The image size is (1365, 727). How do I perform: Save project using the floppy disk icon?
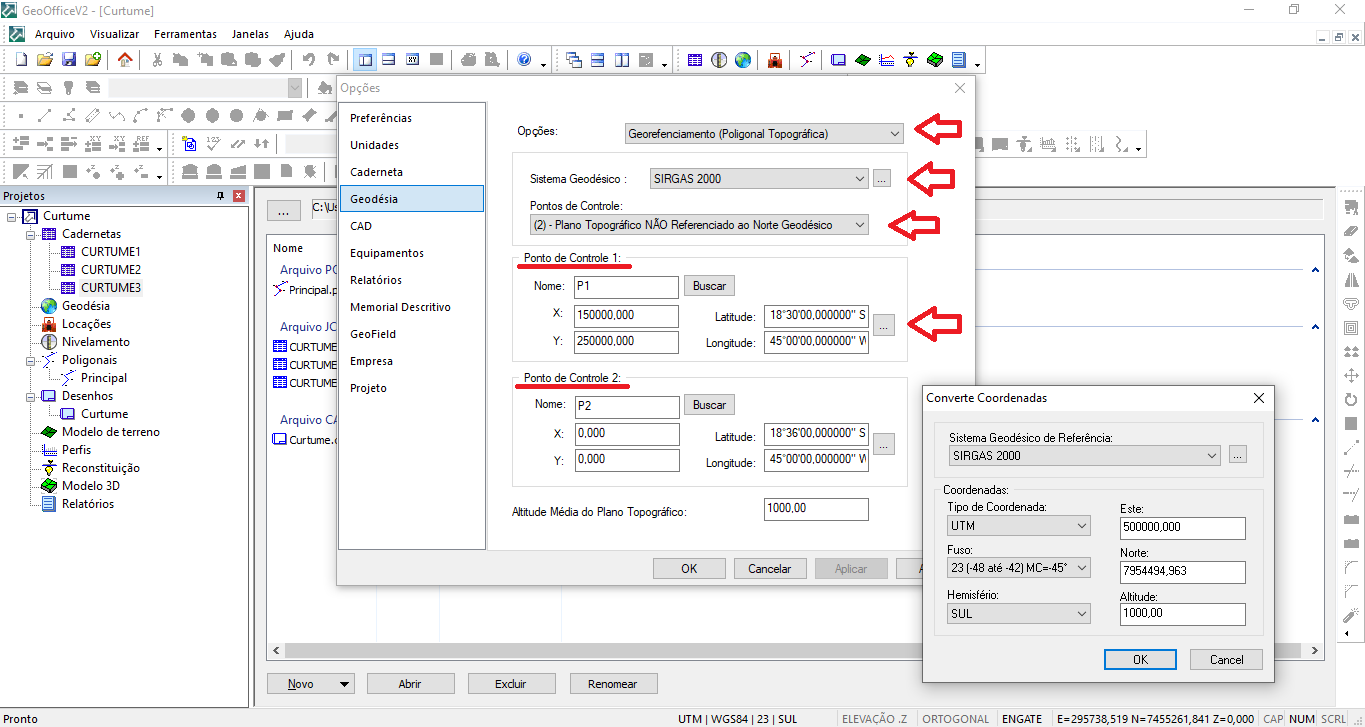(x=69, y=60)
